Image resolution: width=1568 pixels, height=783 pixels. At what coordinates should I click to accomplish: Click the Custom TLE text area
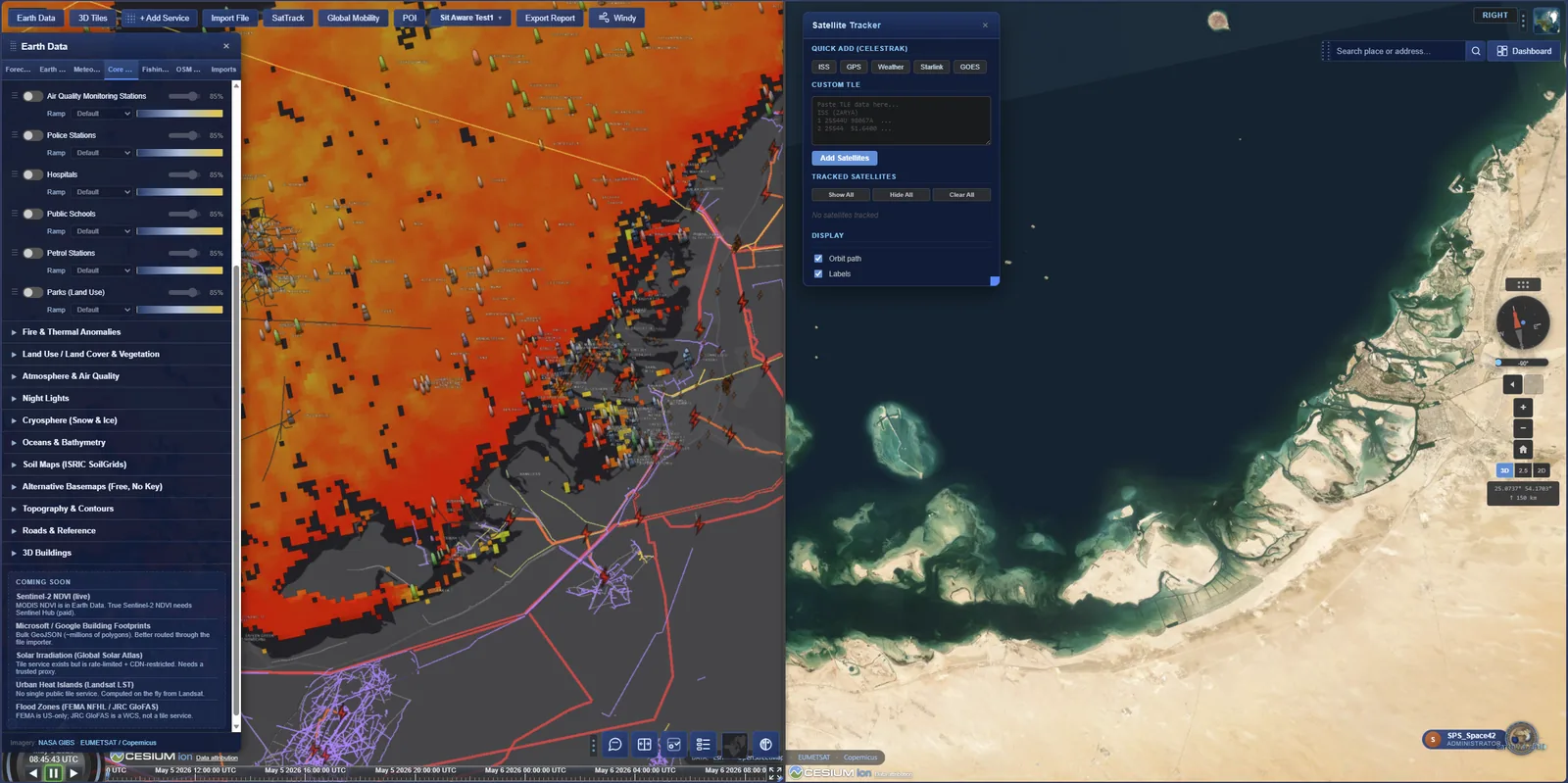click(x=901, y=121)
